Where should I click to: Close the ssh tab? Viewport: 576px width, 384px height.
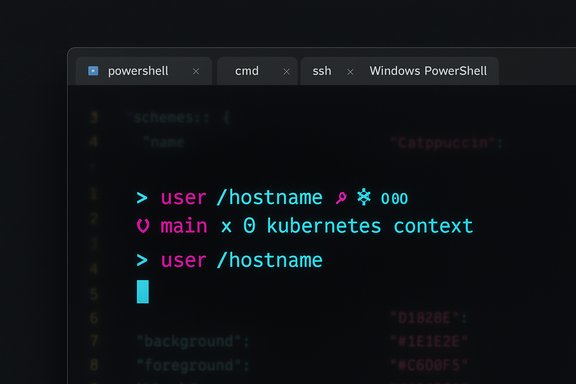click(350, 72)
